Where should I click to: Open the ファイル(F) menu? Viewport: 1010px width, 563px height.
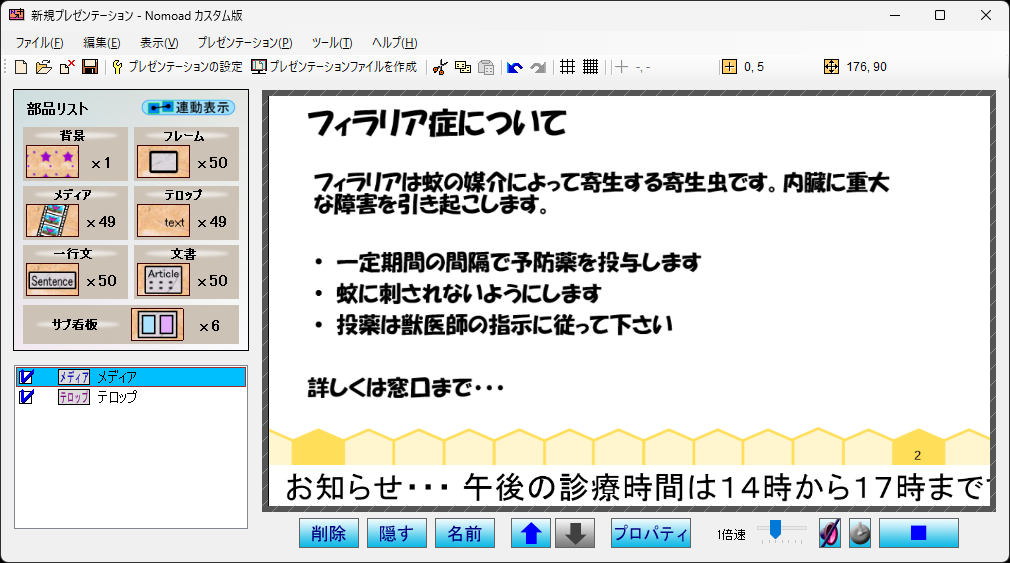(x=39, y=43)
